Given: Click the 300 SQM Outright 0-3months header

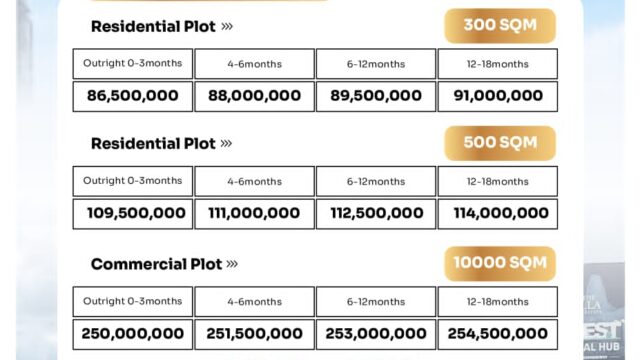Looking at the screenshot, I should [133, 64].
